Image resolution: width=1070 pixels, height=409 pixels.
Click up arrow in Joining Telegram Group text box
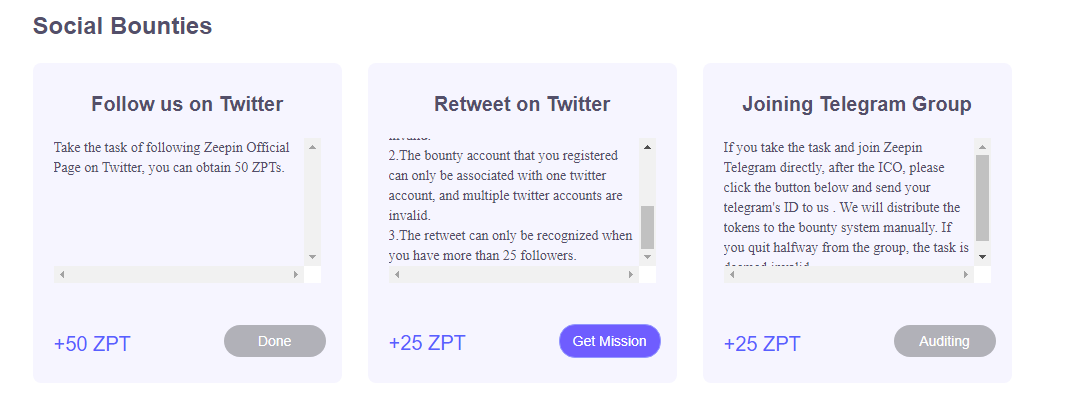(983, 147)
